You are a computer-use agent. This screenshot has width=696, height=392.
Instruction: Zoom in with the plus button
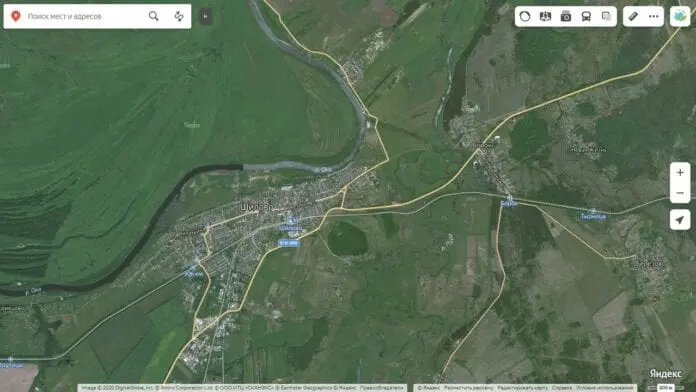[680, 173]
